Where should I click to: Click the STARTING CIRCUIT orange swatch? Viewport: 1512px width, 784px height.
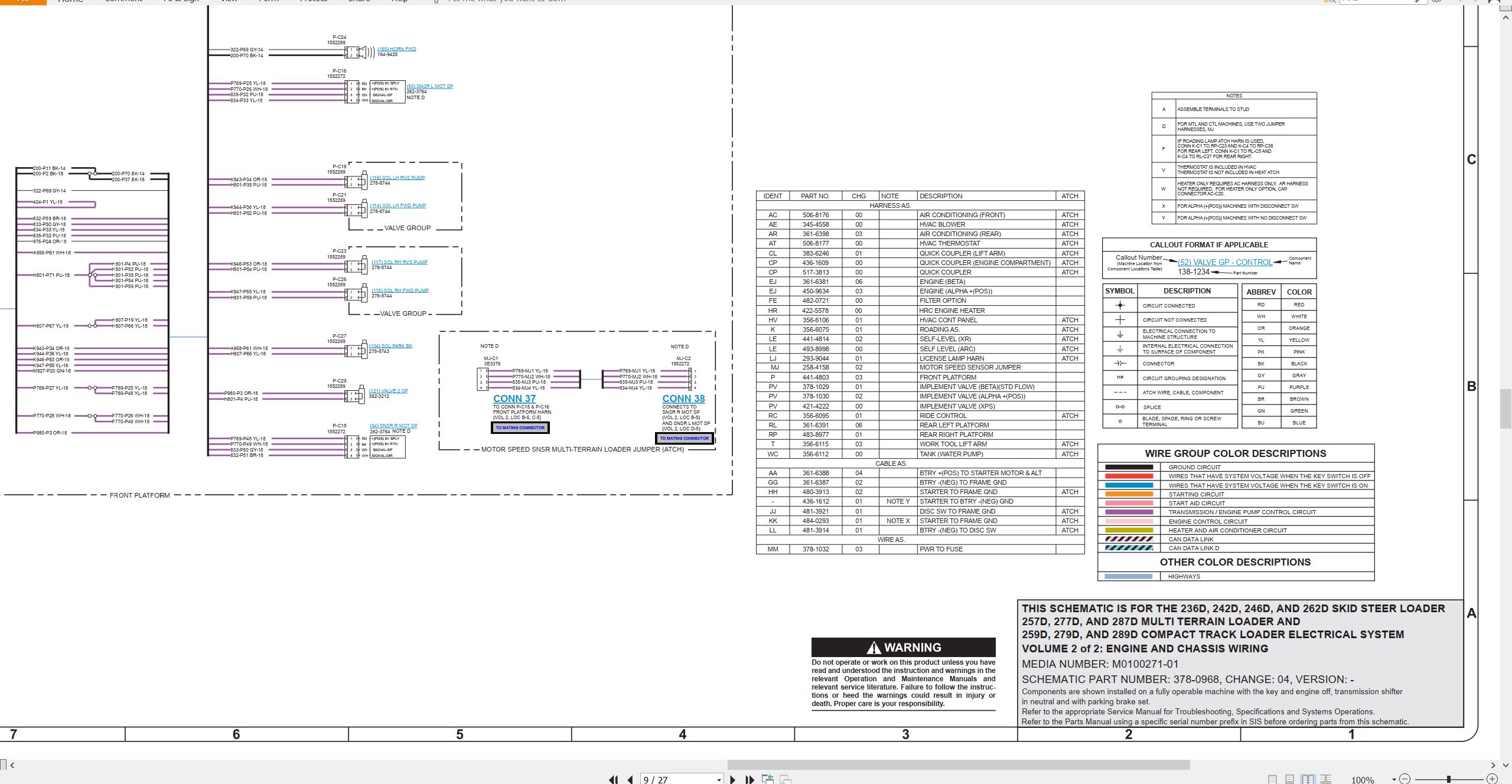(1129, 494)
